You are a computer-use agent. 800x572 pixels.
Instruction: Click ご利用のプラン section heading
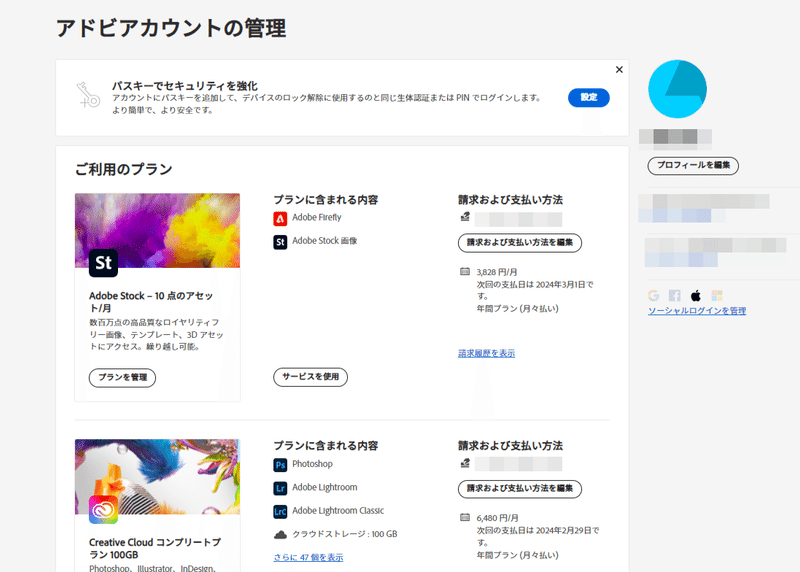click(124, 169)
